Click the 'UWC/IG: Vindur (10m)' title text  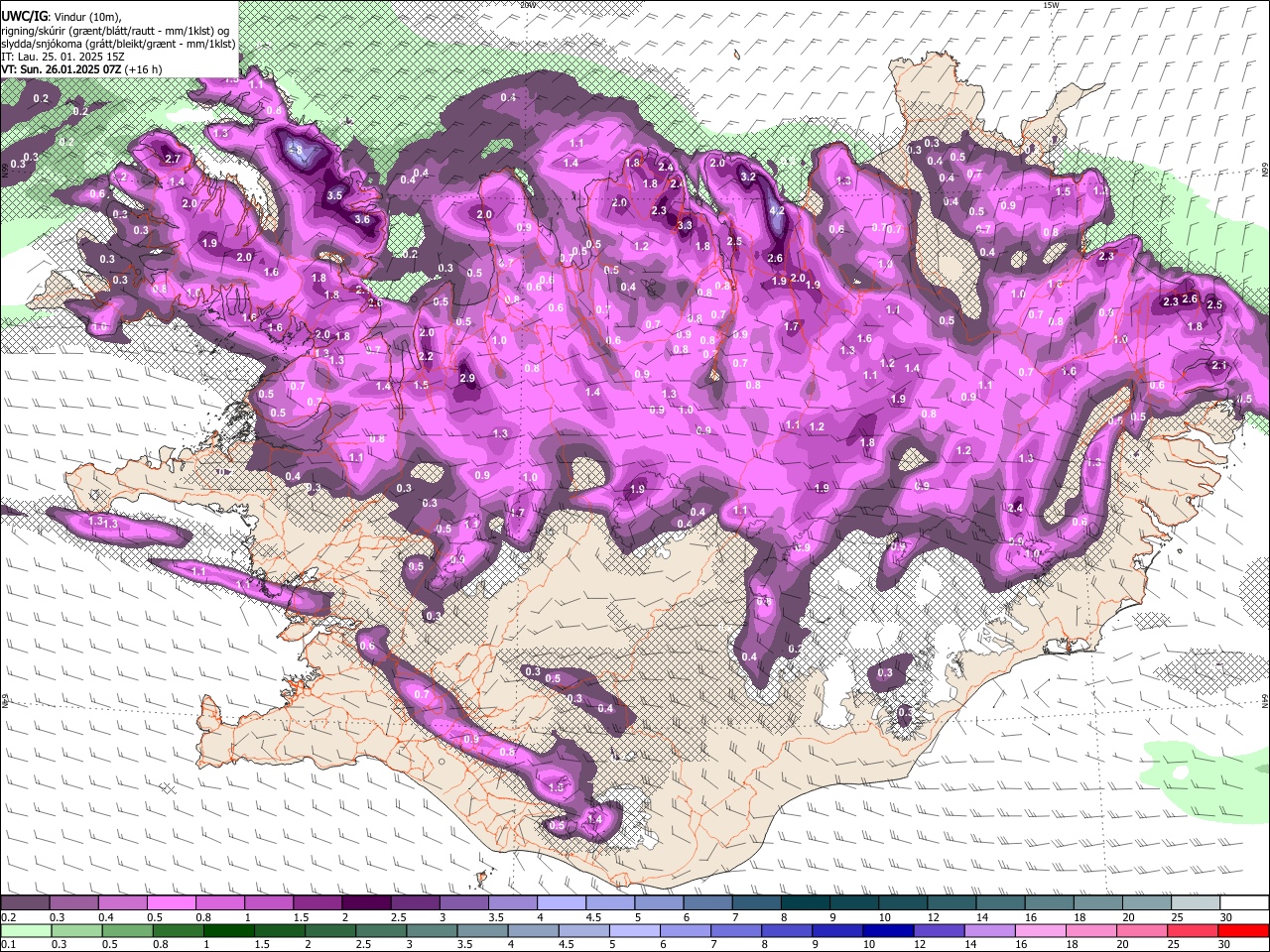pos(61,17)
